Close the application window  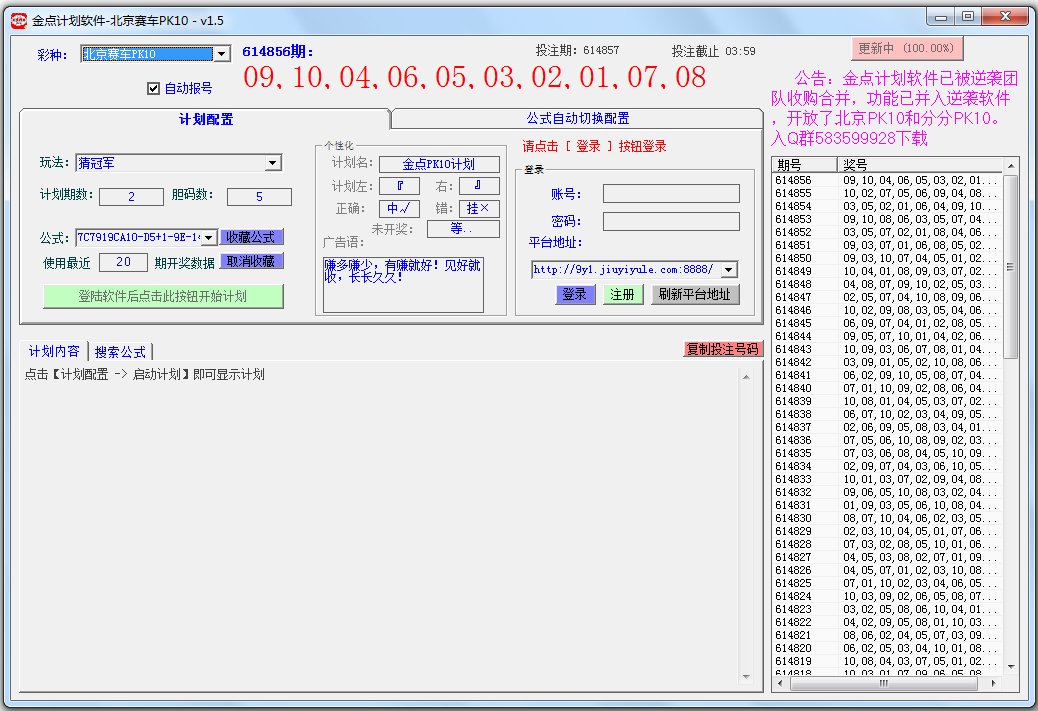pos(1006,17)
